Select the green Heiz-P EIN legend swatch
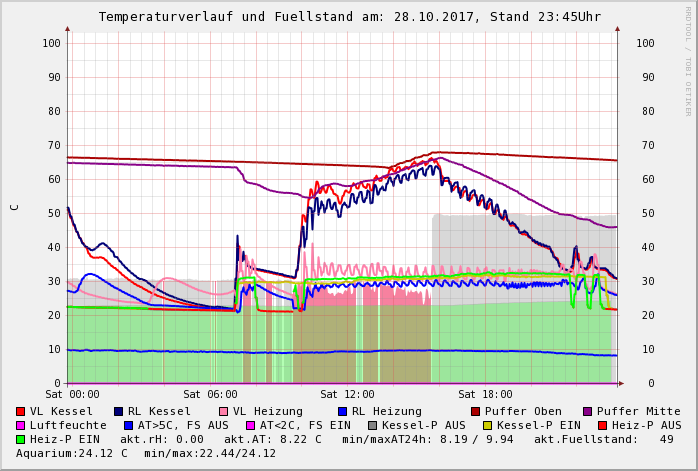This screenshot has width=698, height=471. pyautogui.click(x=21, y=439)
